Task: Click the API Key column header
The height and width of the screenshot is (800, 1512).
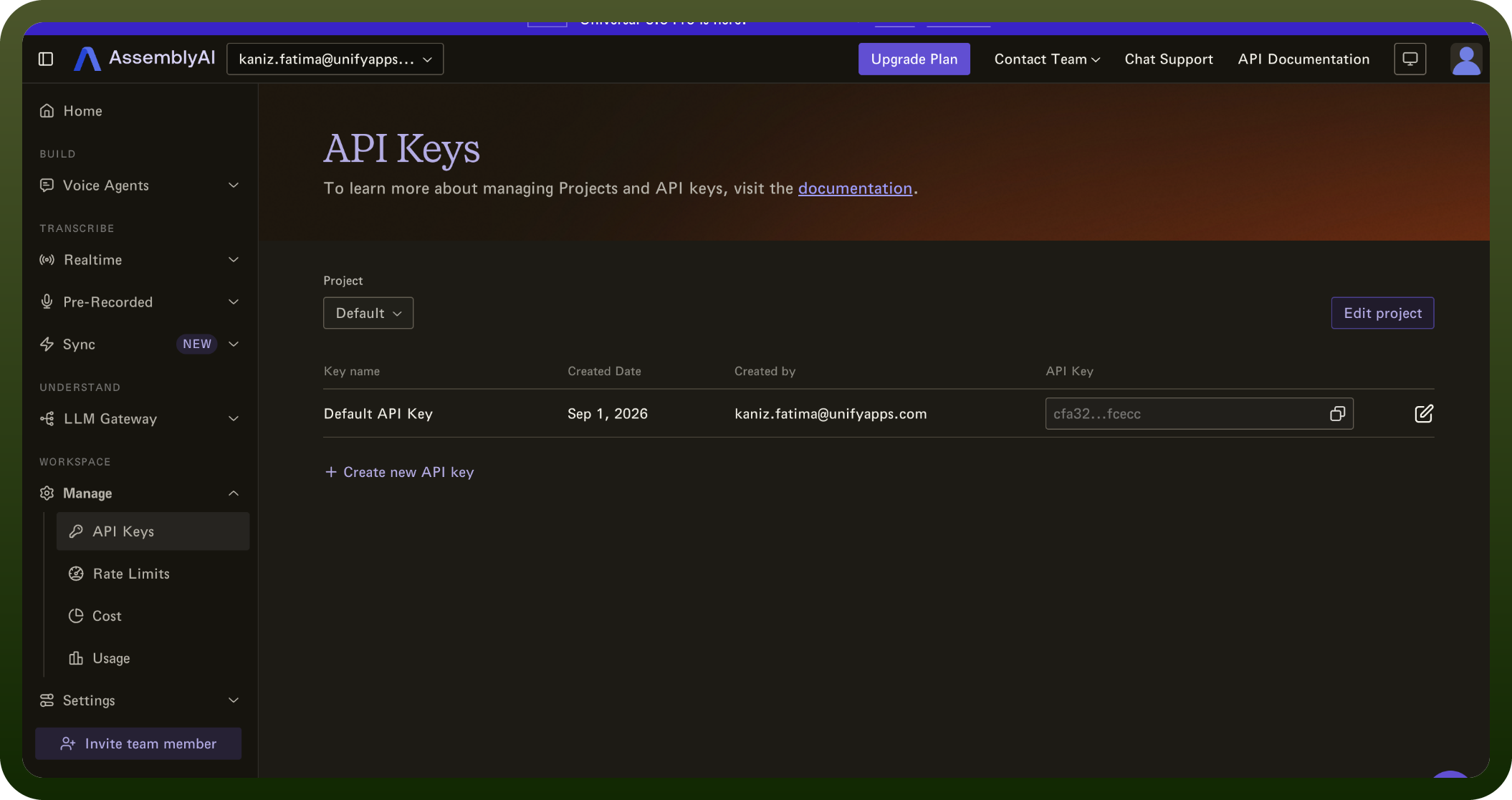Action: [1069, 371]
